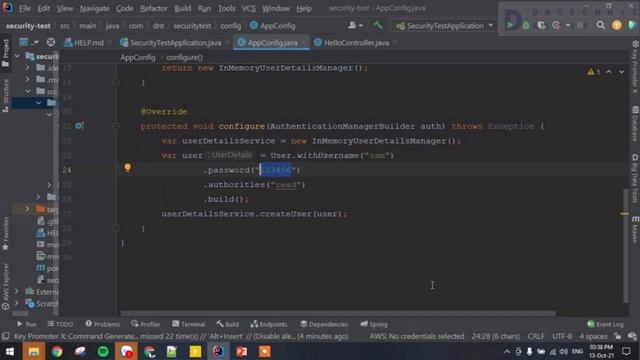Click the vertical editor scrollbar
Viewport: 640px width, 360px height.
coord(626,246)
